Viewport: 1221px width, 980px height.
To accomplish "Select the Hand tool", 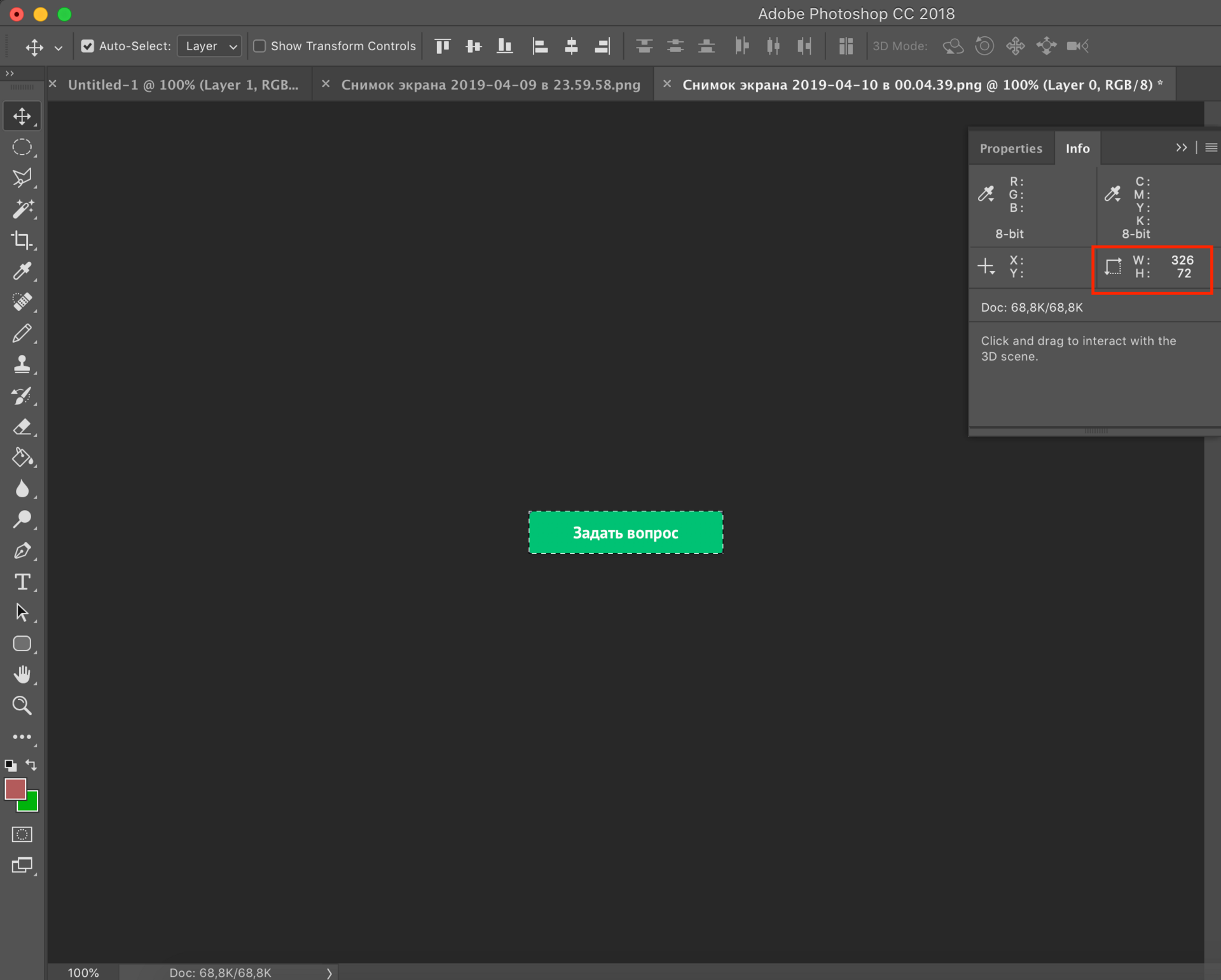I will (22, 675).
